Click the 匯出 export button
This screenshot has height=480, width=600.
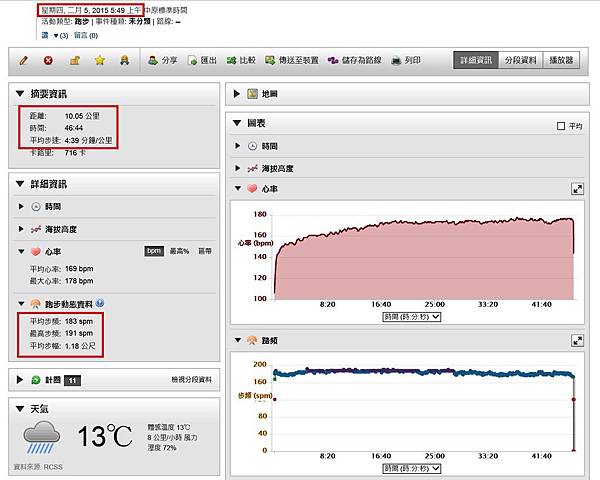click(x=202, y=60)
